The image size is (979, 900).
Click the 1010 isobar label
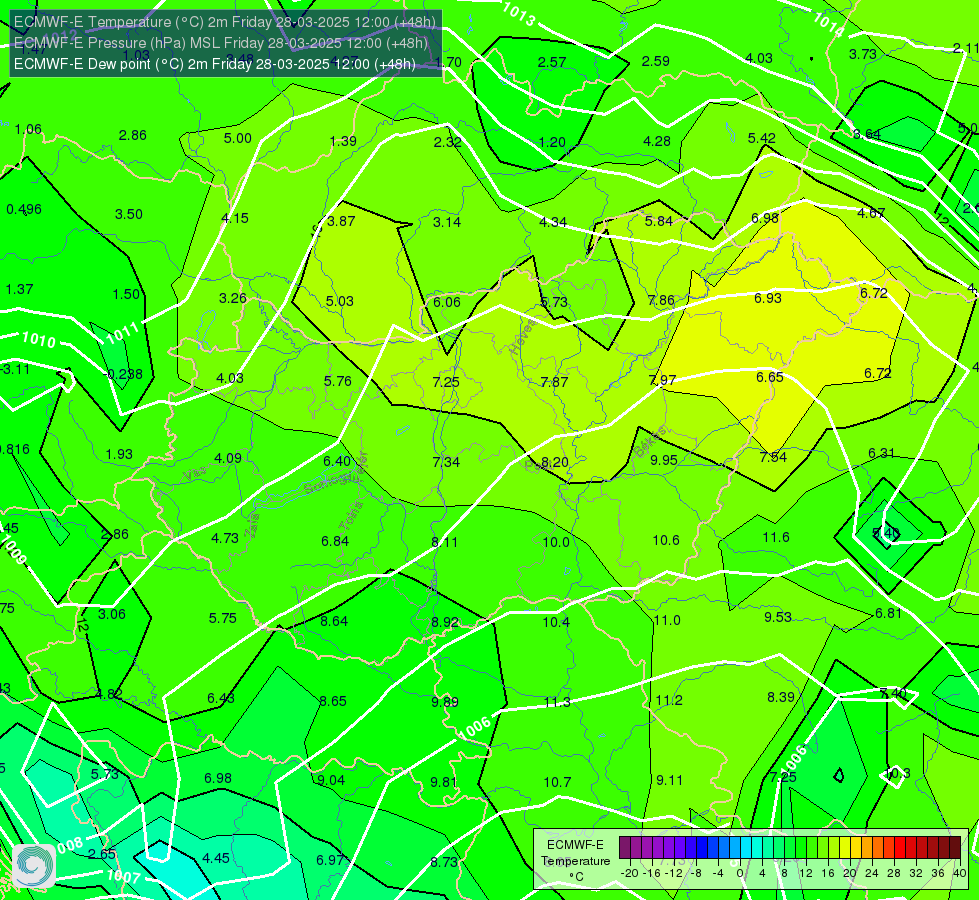(39, 340)
